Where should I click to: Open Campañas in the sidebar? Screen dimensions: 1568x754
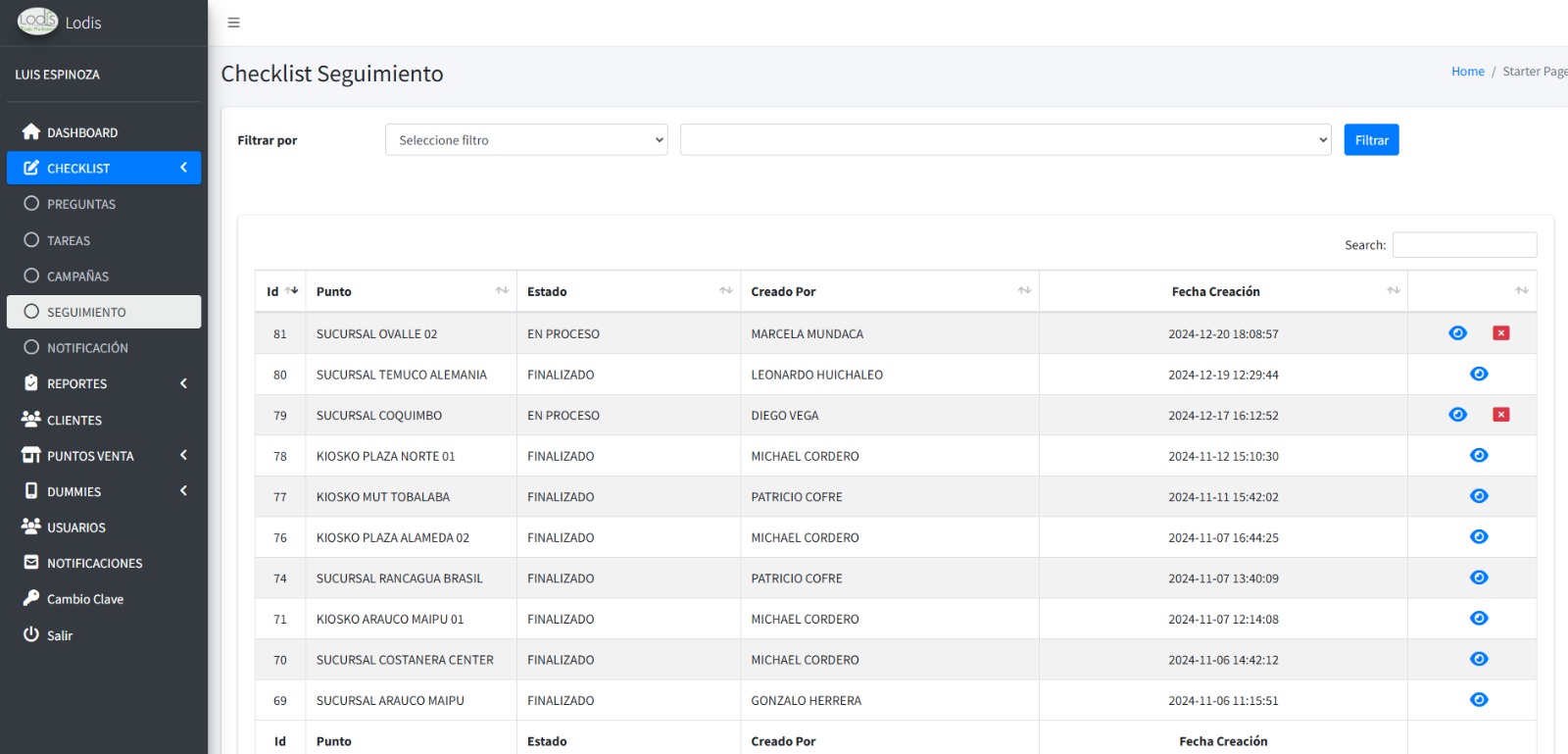point(104,276)
